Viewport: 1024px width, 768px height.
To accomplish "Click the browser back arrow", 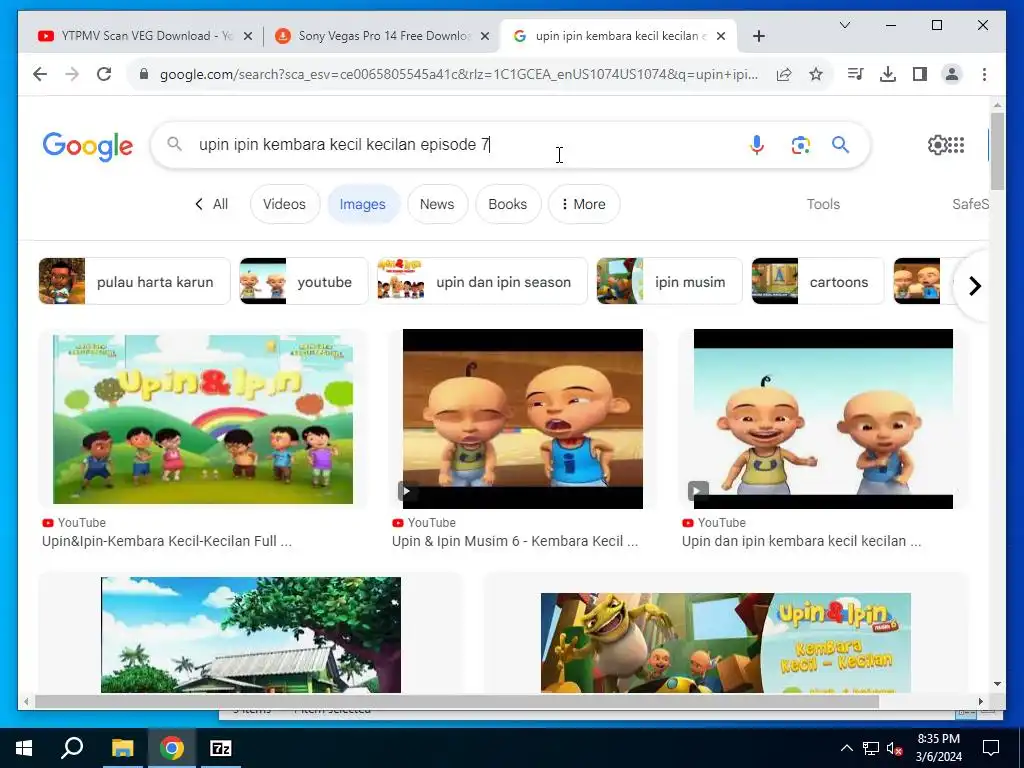I will [x=40, y=74].
